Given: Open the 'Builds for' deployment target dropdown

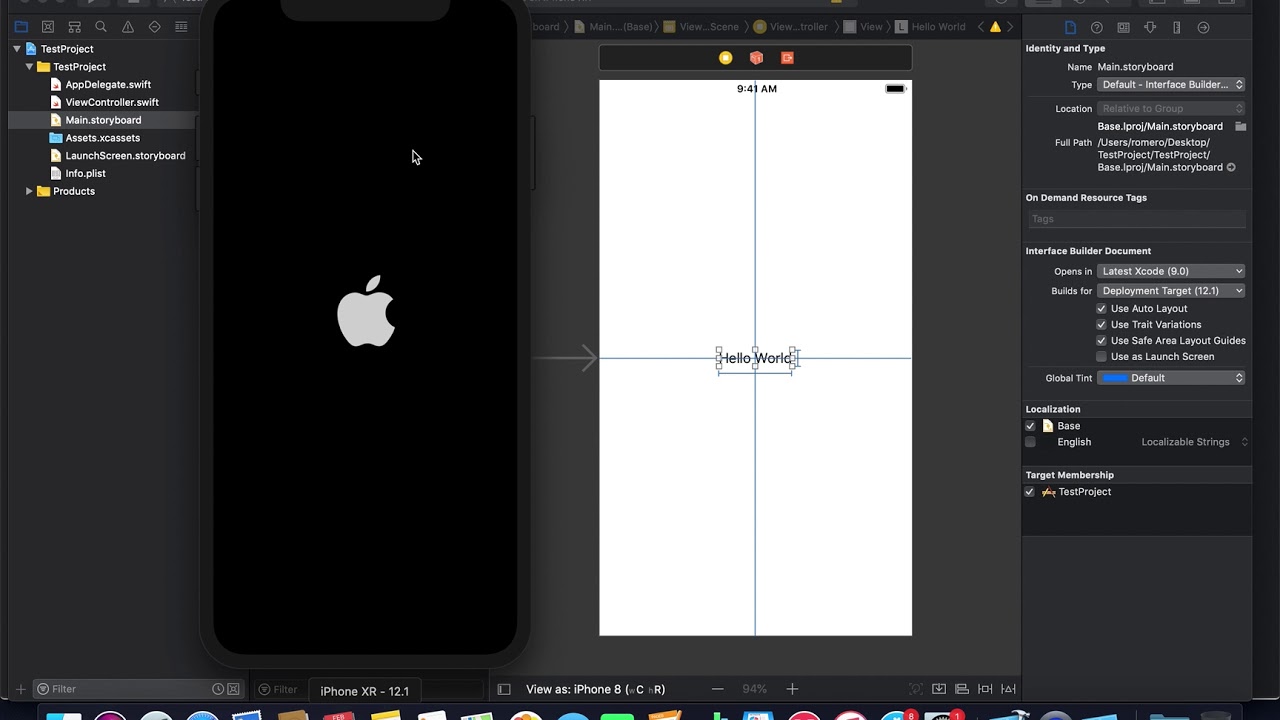Looking at the screenshot, I should (1171, 291).
